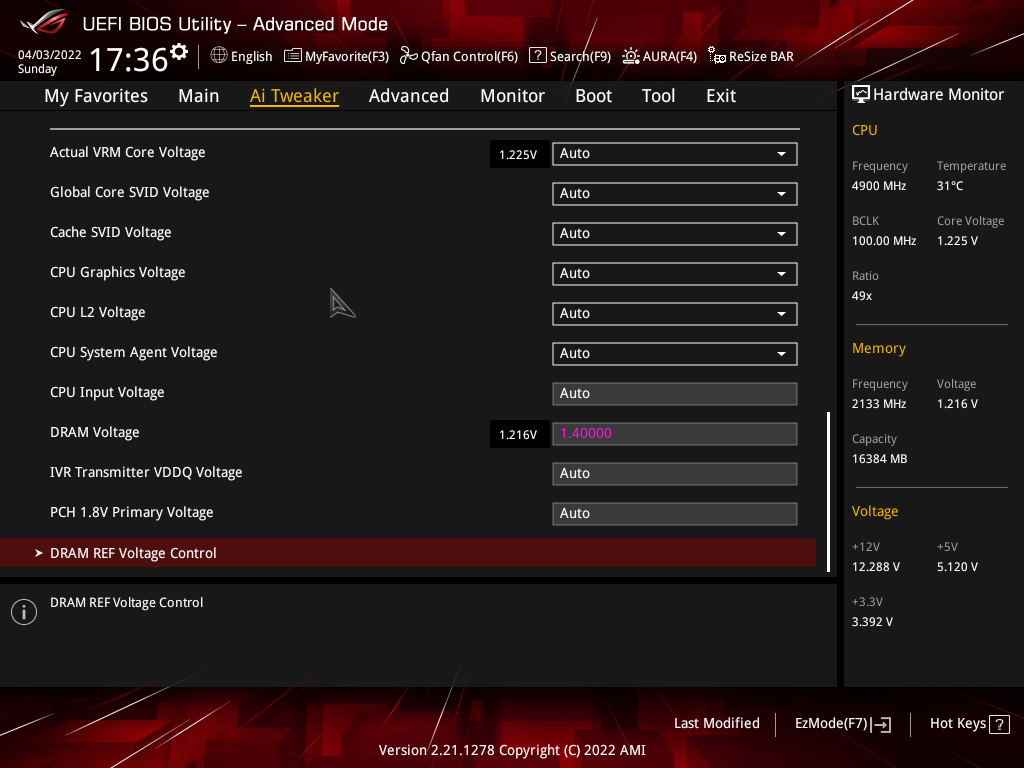Change language via English label

click(251, 57)
